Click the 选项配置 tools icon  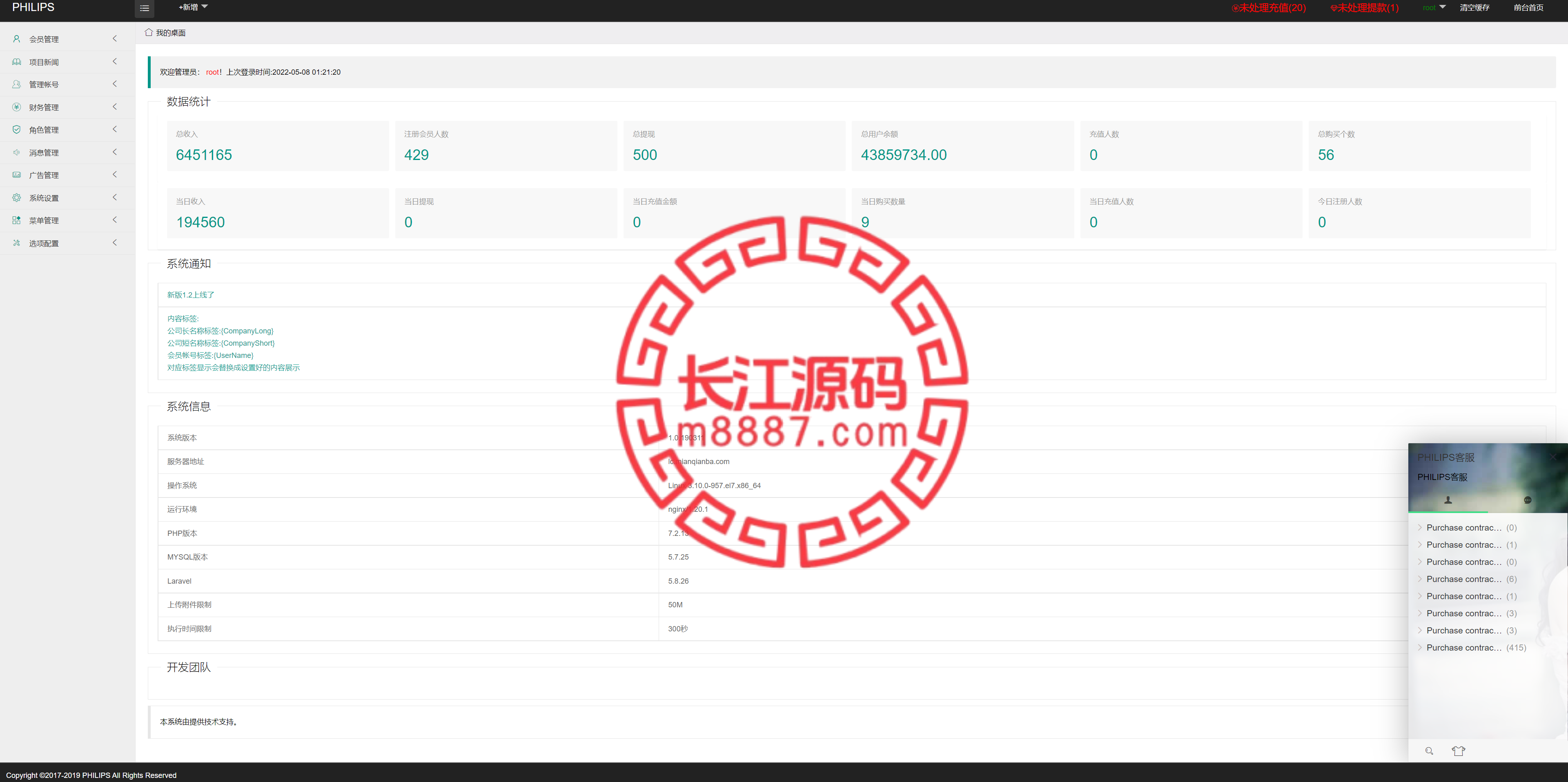(x=16, y=243)
